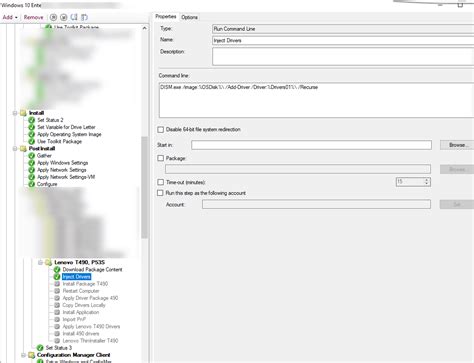Screen dimensions: 474x363
Task: Collapse the Install group in the tree
Action: pyautogui.click(x=15, y=113)
